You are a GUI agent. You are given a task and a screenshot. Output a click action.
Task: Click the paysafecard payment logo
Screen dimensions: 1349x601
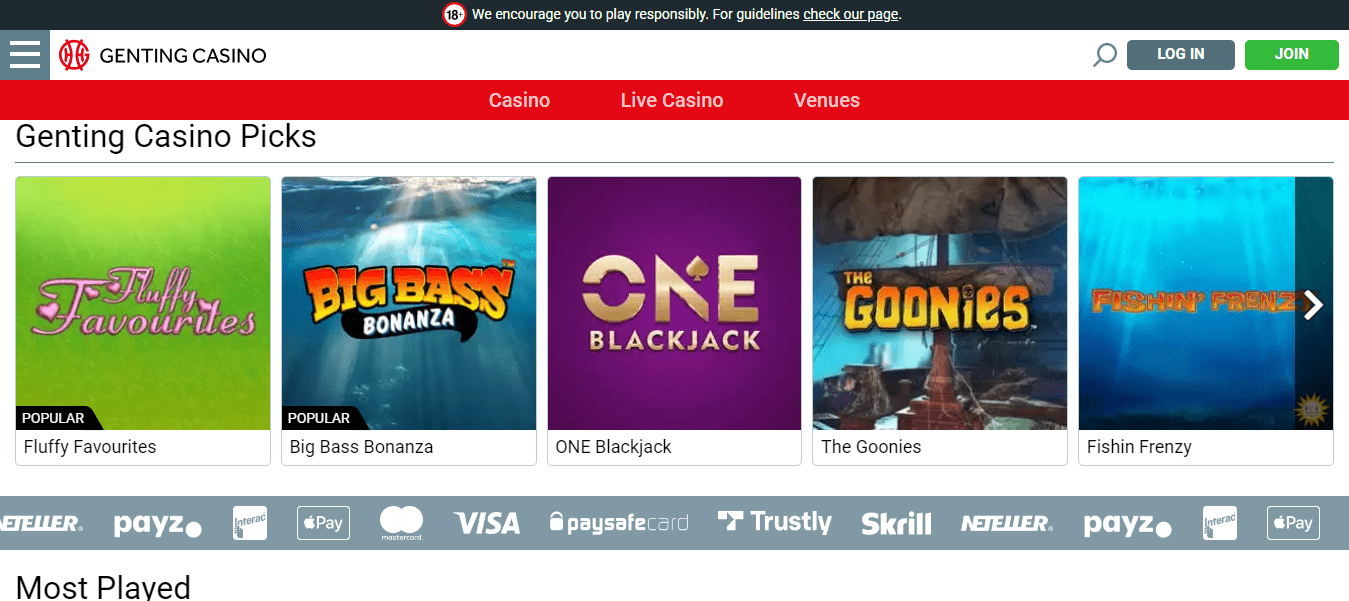click(619, 522)
